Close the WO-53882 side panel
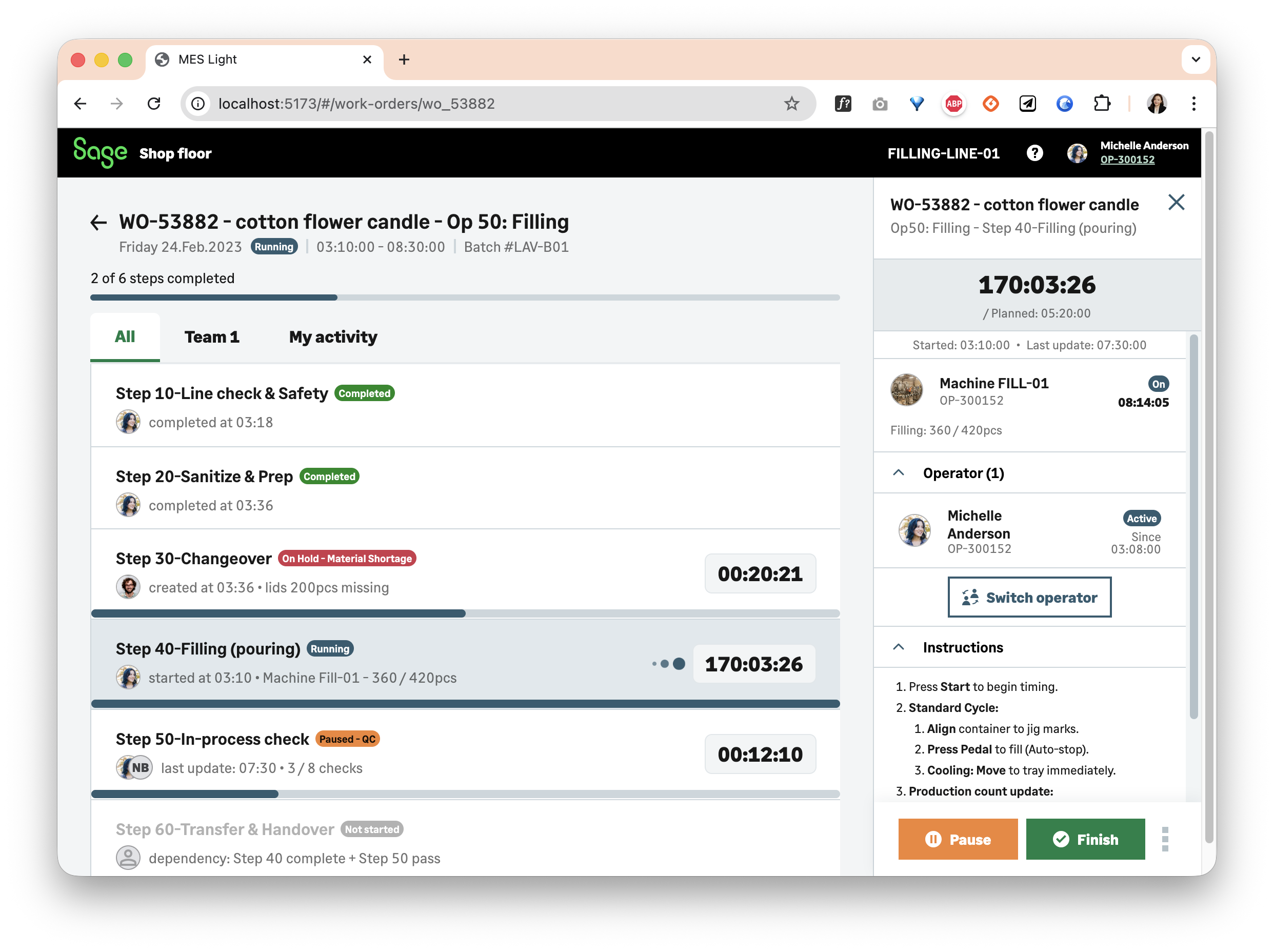Viewport: 1274px width, 952px height. [1176, 202]
